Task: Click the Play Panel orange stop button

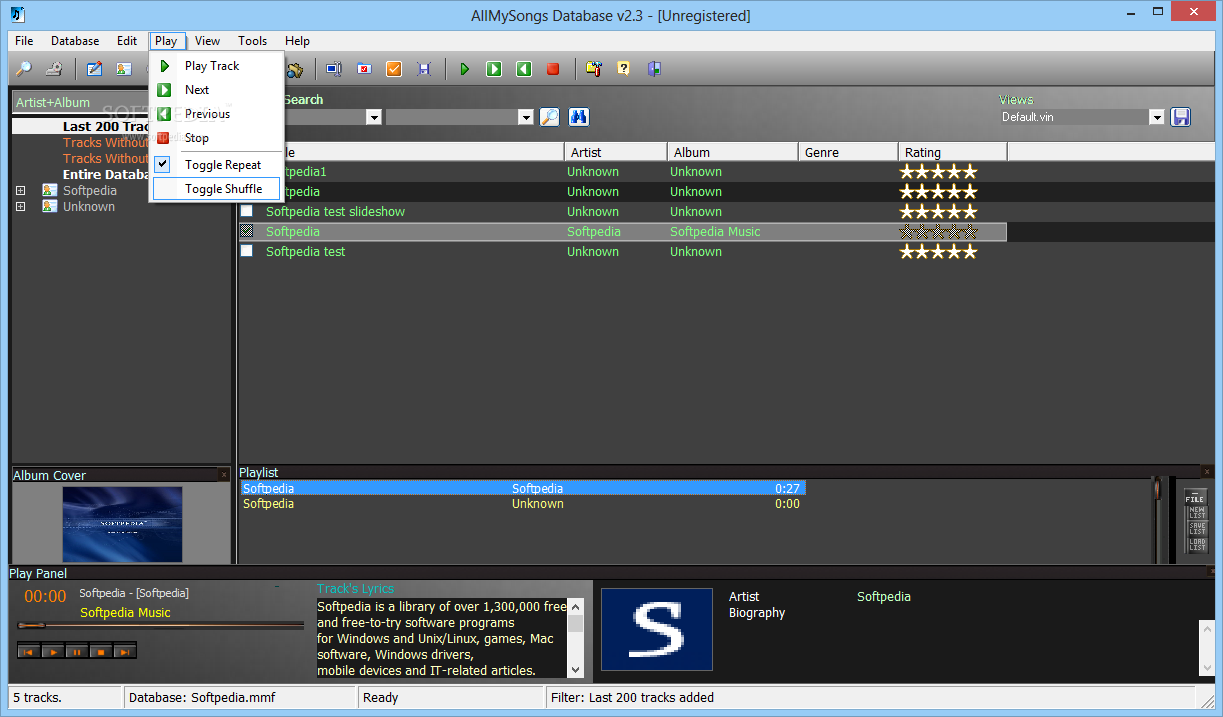Action: click(x=101, y=651)
